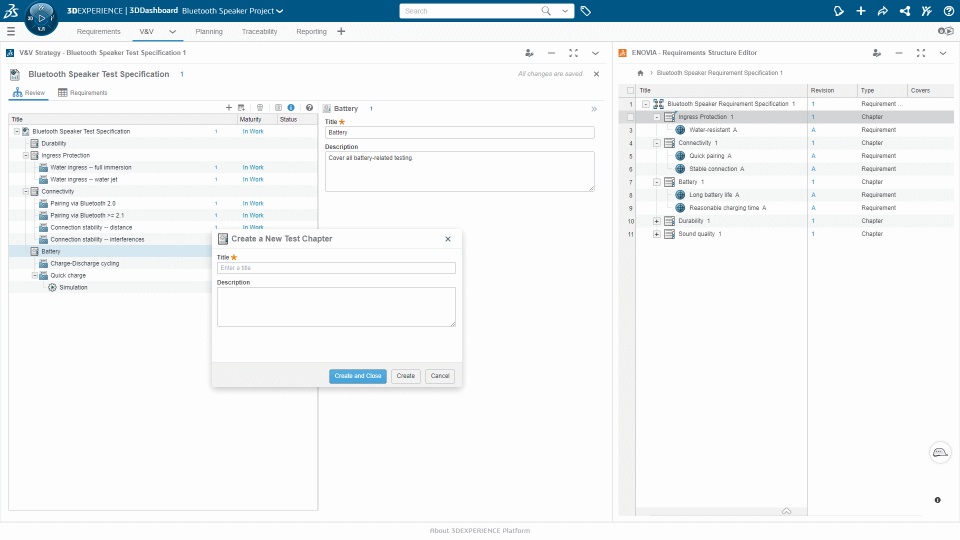Collapse Battery chapter in ENOVIA
Screen dimensions: 960x540
[x=656, y=182]
